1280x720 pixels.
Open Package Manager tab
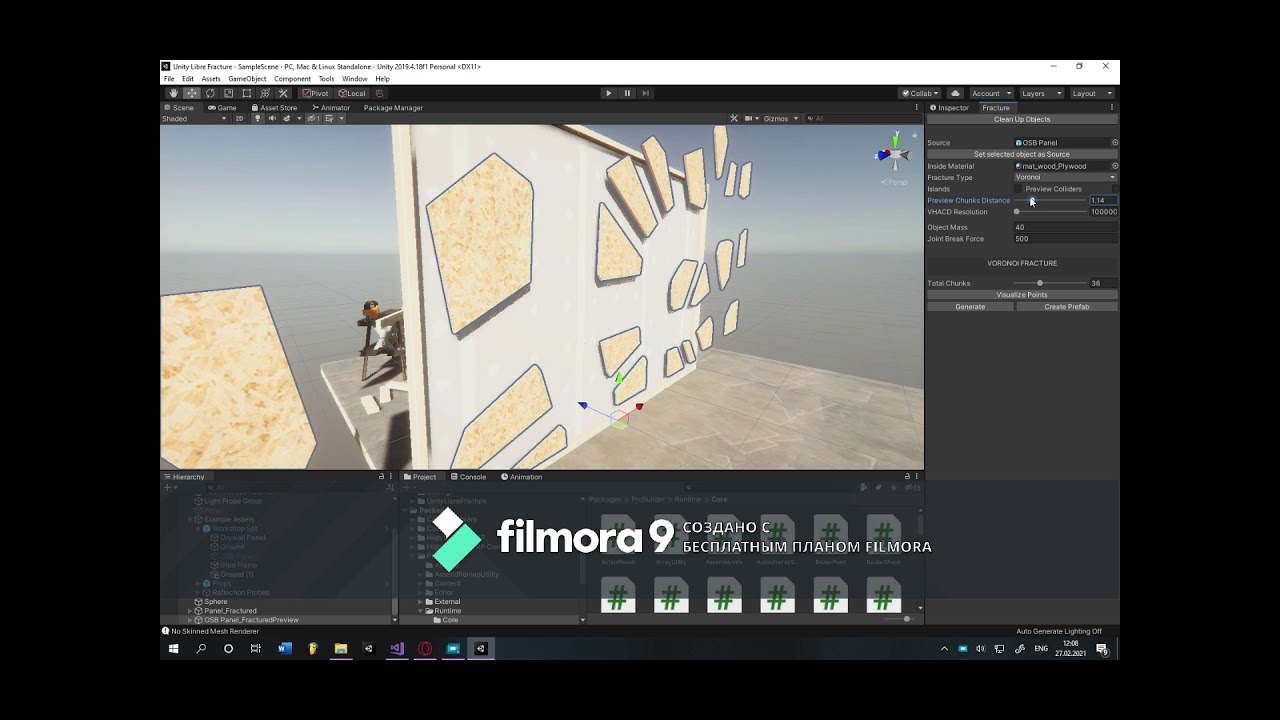click(393, 107)
